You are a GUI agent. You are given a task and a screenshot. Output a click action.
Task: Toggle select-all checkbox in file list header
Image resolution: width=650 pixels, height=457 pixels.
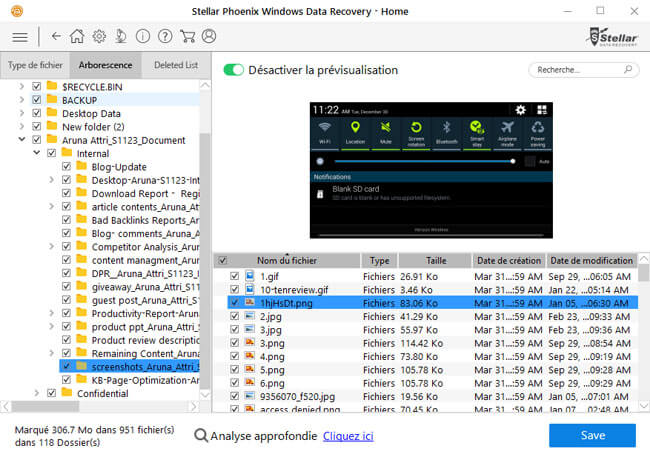[222, 260]
